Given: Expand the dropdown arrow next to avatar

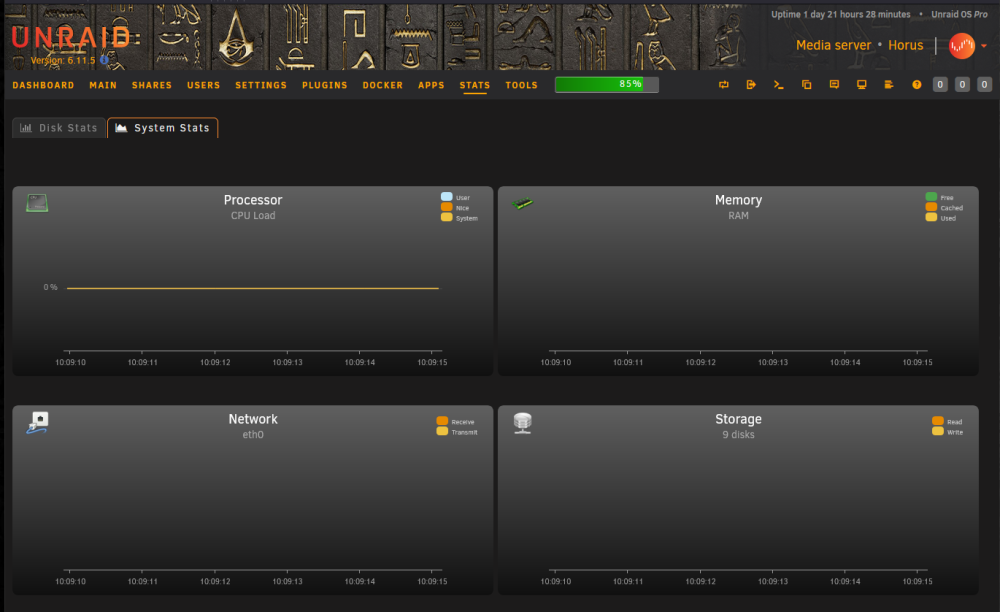Looking at the screenshot, I should pyautogui.click(x=984, y=46).
